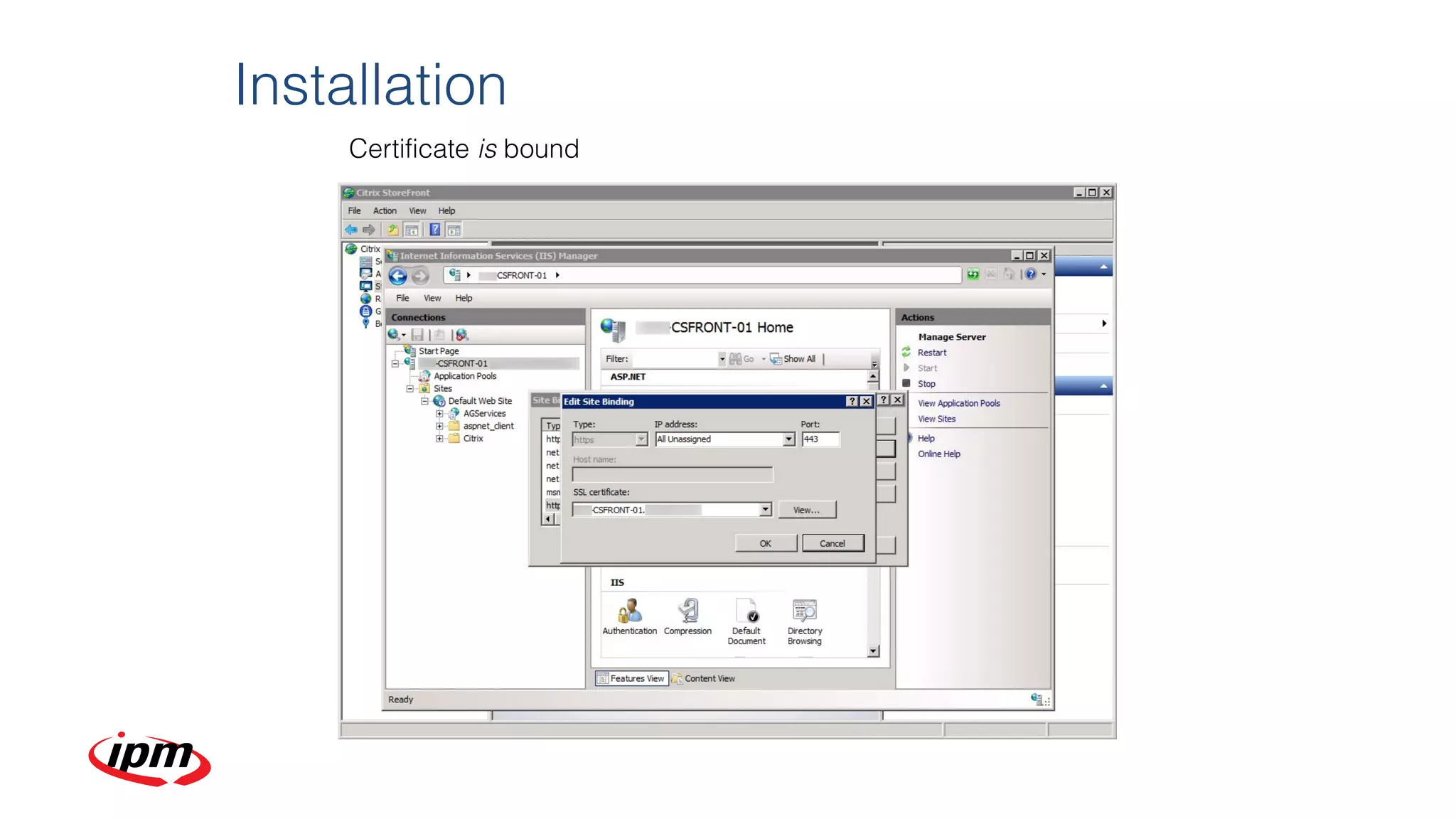Click the Show All filter button

tap(793, 359)
